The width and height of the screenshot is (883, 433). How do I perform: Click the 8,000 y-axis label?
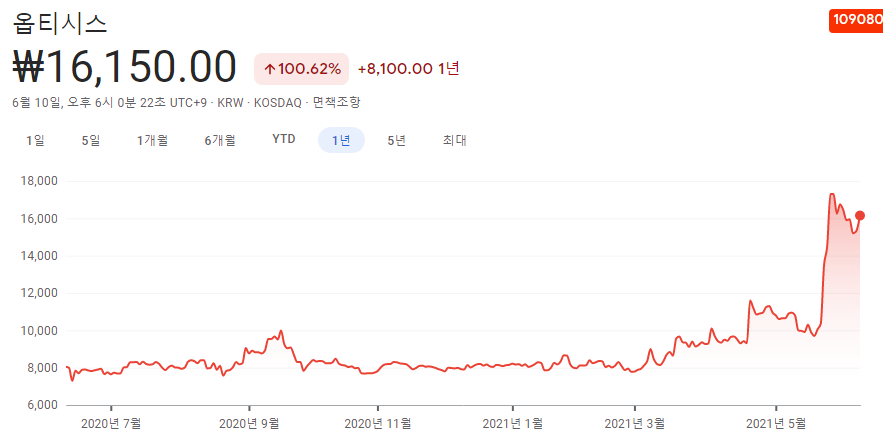(42, 368)
